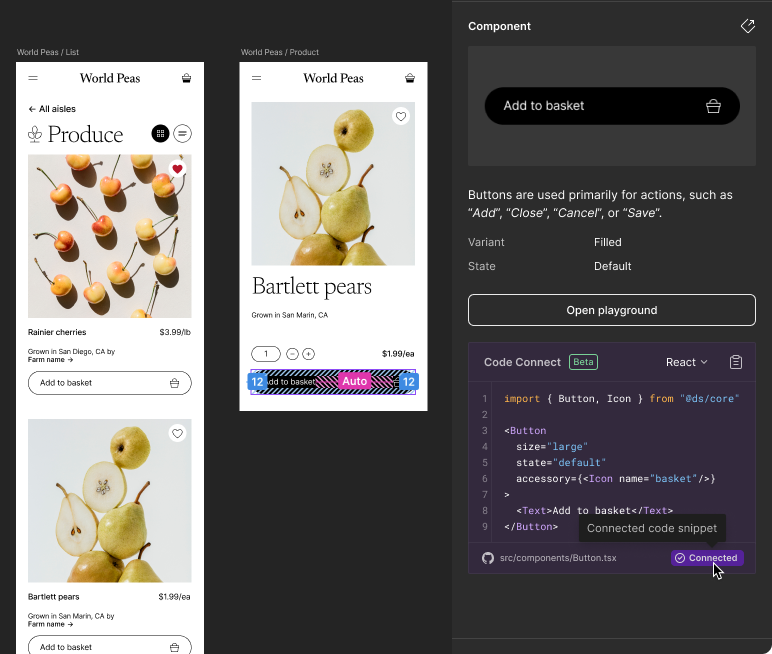This screenshot has height=654, width=772.
Task: Open the src/components/Button.tsx link
Action: click(x=558, y=558)
